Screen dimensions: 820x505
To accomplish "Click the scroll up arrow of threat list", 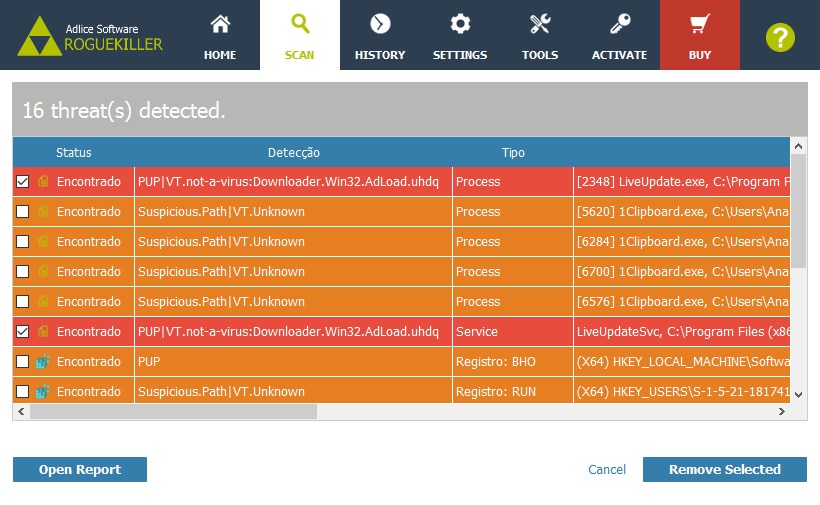I will coord(799,146).
